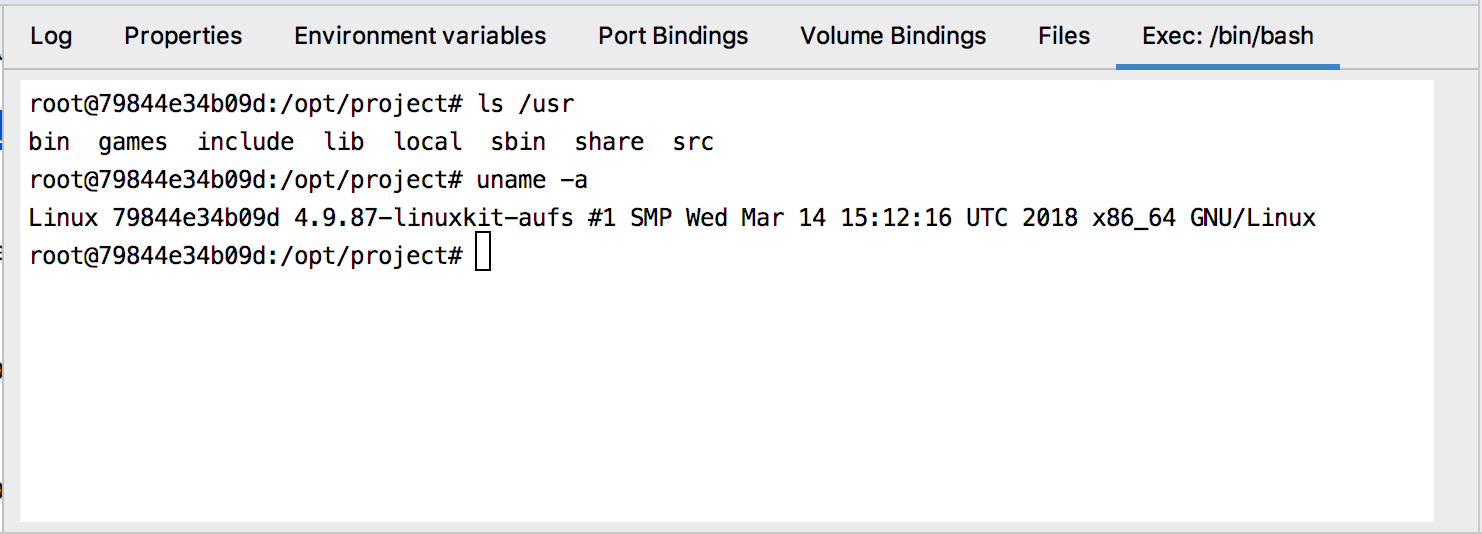Click 'bin' in the ls output
This screenshot has height=534, width=1482.
click(49, 142)
